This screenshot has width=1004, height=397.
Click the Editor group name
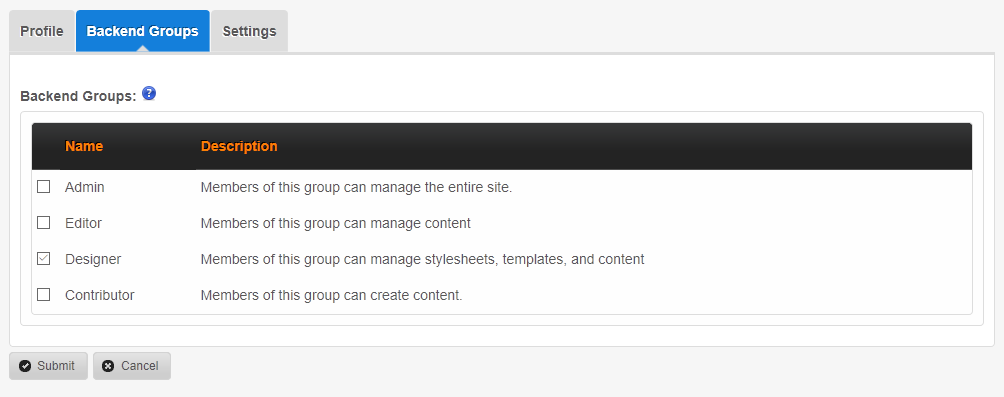pos(83,223)
